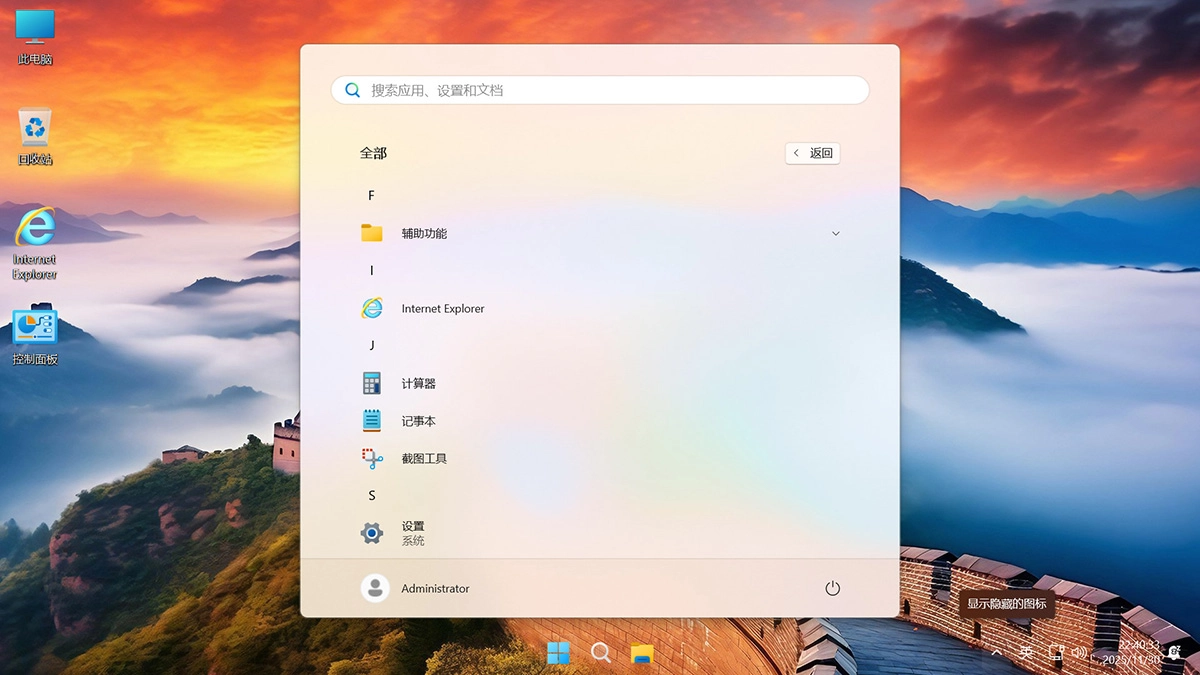Open 此电脑 from the desktop
Screen dimensions: 1200x675
(34, 30)
